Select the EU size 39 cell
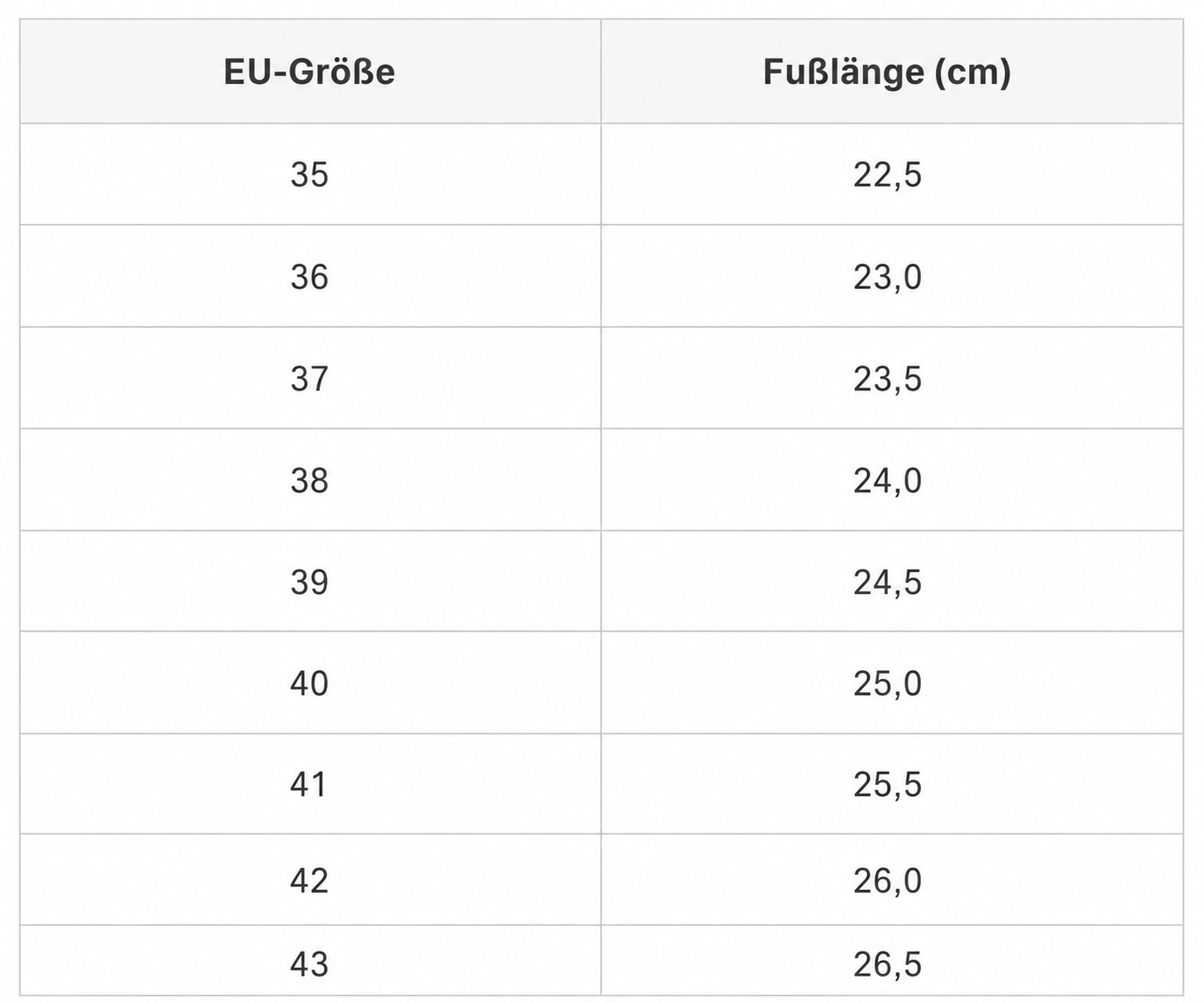This screenshot has width=1204, height=1003. (309, 582)
